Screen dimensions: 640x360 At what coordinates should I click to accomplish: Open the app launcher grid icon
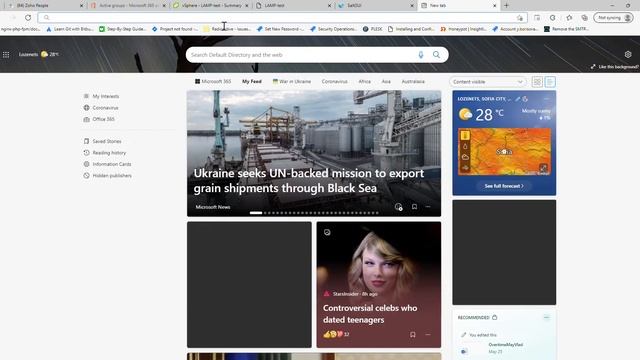pyautogui.click(x=6, y=55)
